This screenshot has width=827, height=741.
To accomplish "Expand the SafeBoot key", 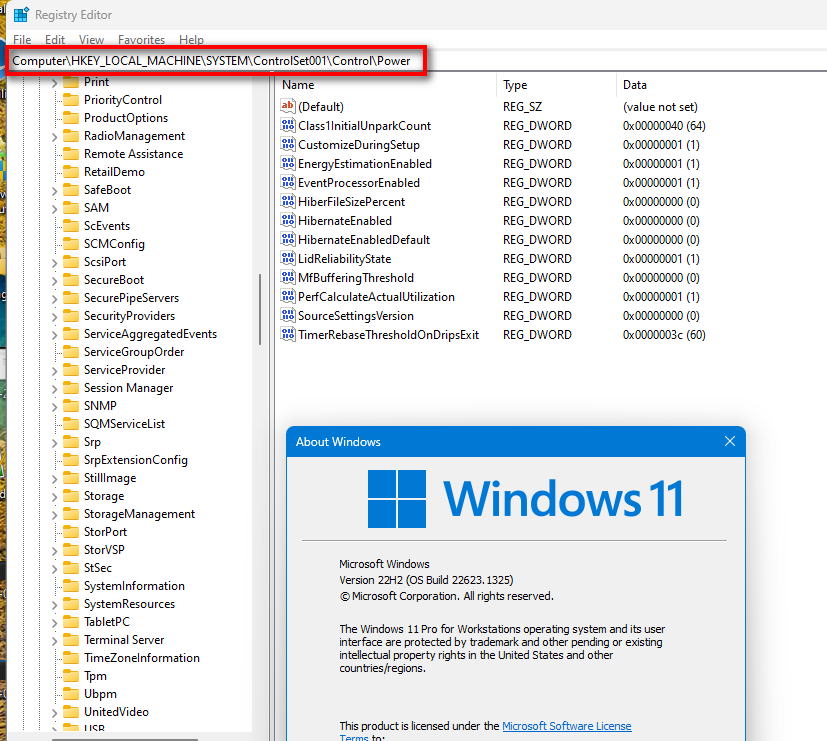I will tap(54, 191).
